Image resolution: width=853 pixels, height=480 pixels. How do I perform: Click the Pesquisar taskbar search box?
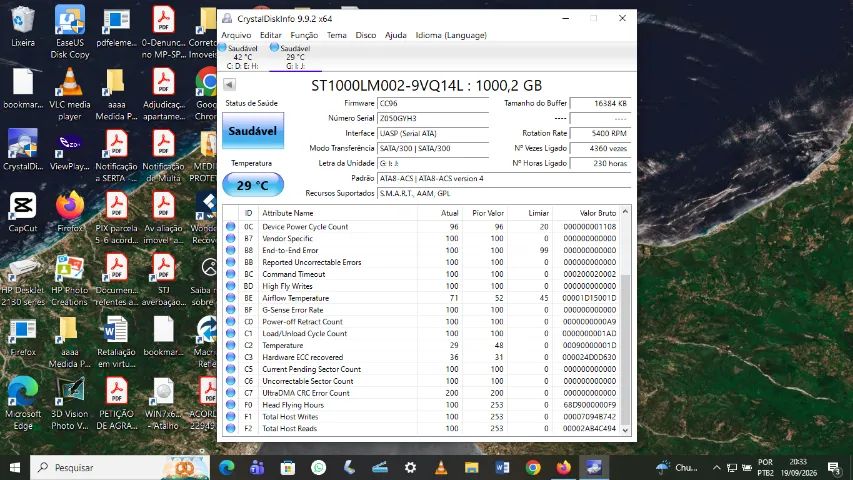tap(120, 467)
